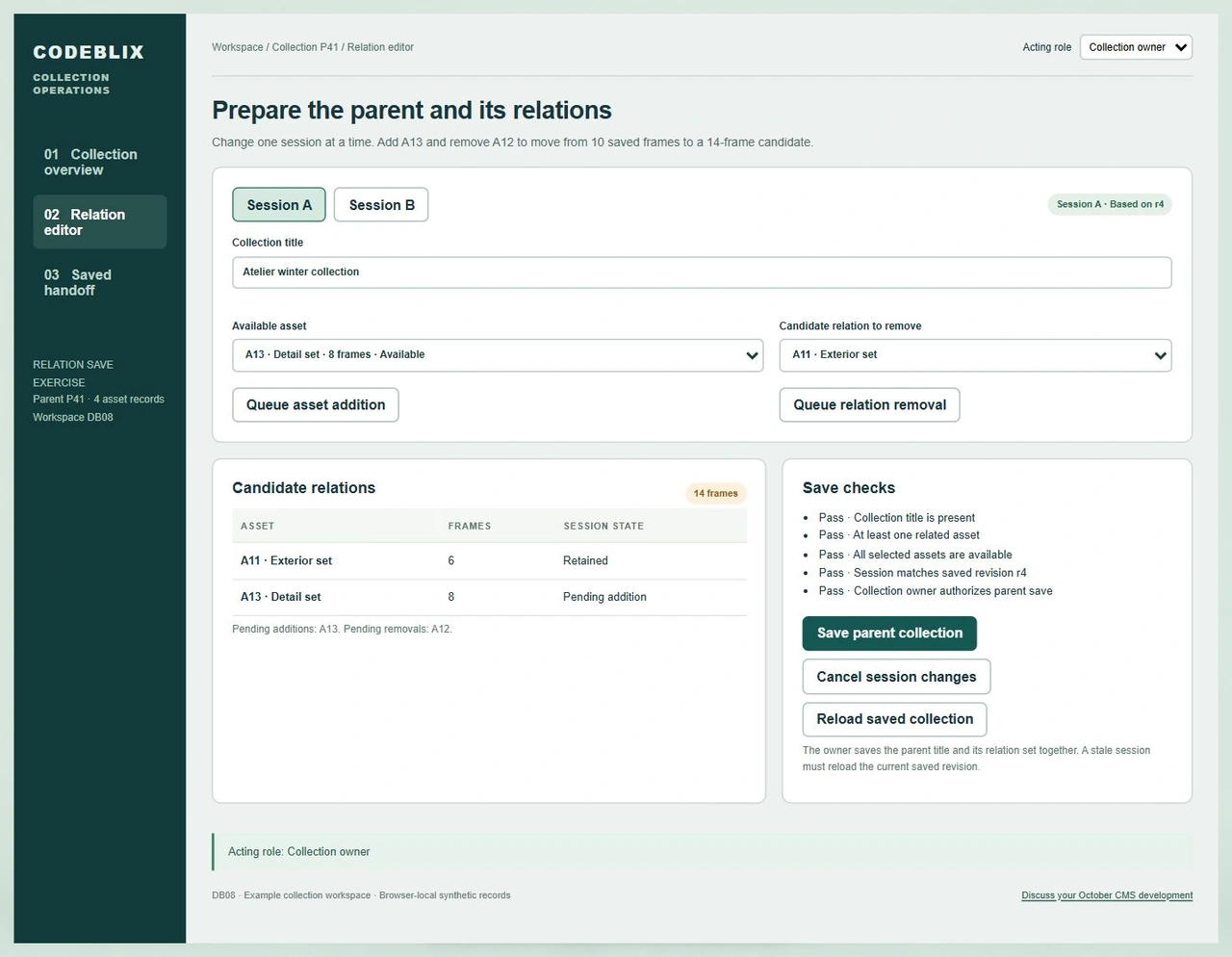Screen dimensions: 1232x957
Task: Switch to Session B tab
Action: tap(381, 205)
